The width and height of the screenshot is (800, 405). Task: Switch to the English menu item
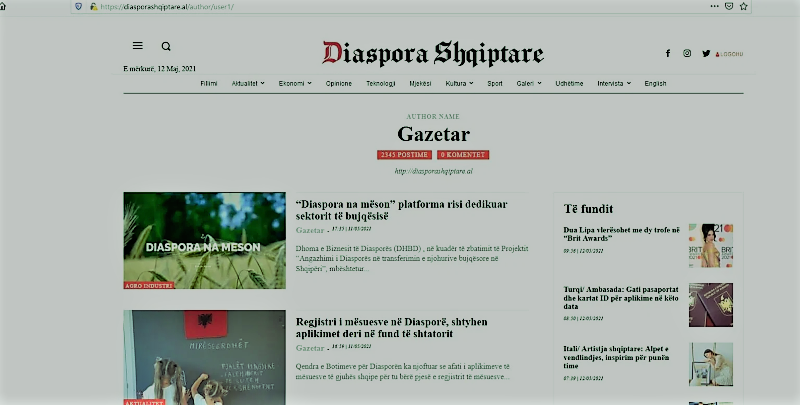point(655,83)
